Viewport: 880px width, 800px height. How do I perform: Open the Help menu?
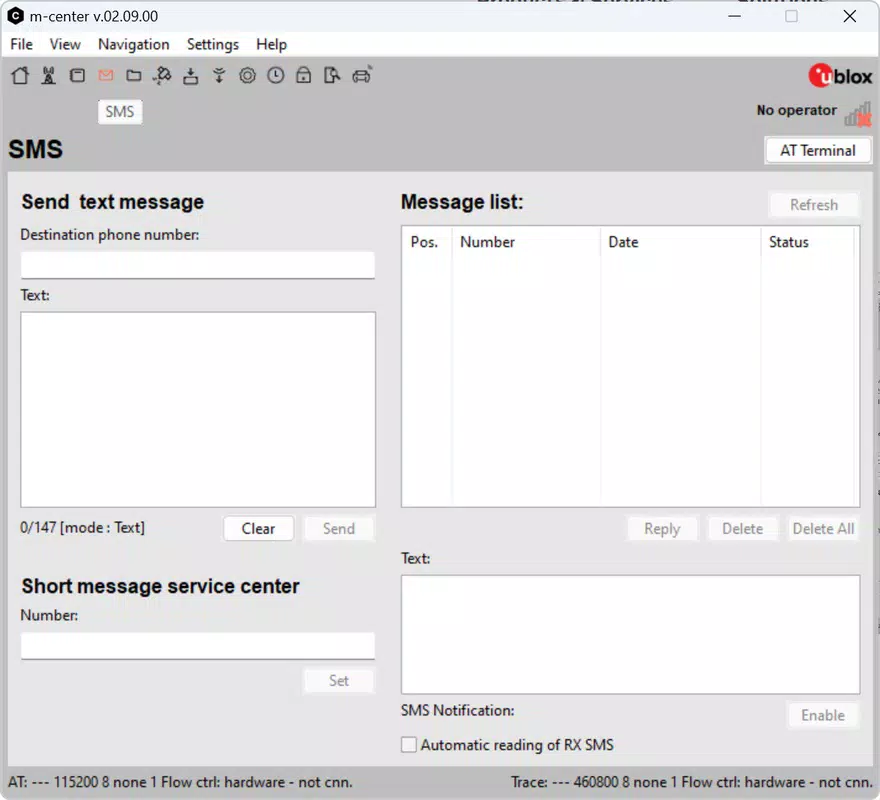(272, 44)
